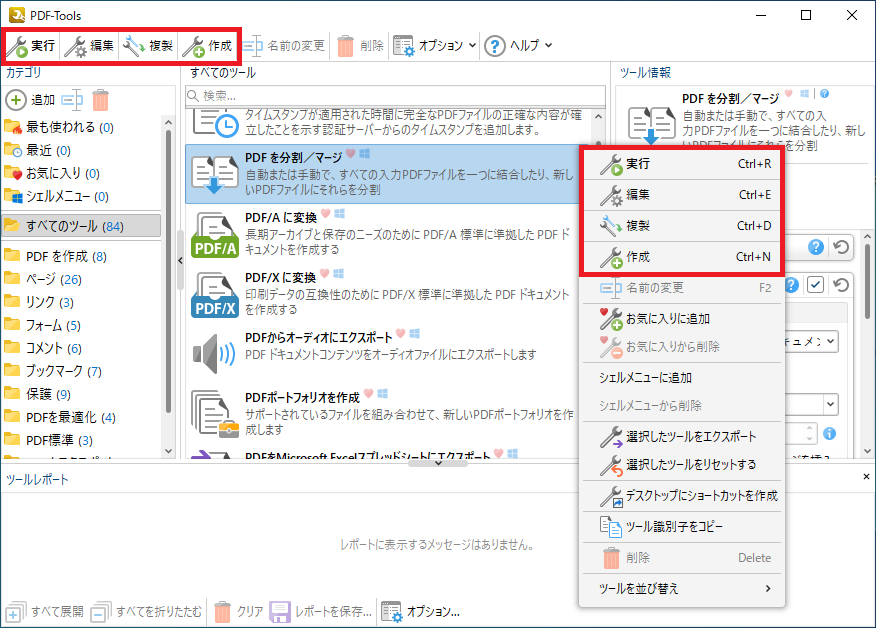876x628 pixels.
Task: Toggle the favorite heart next to PDF/X に変換
Action: click(324, 274)
